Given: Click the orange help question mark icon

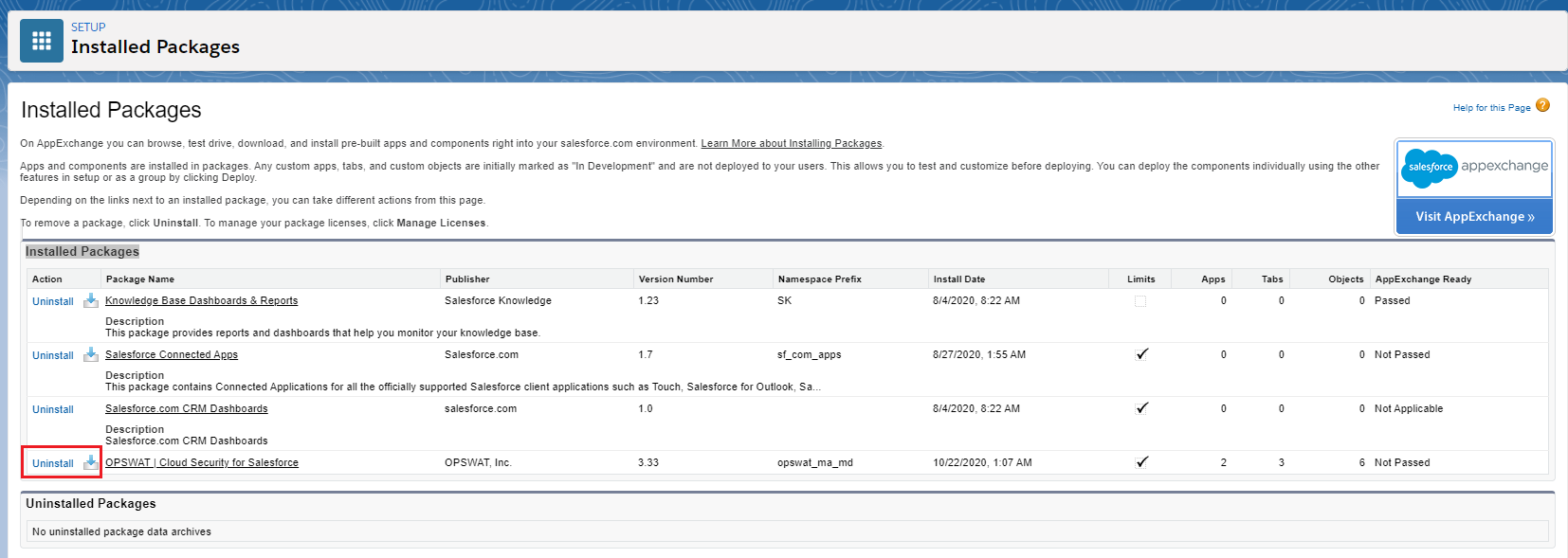Looking at the screenshot, I should [x=1542, y=105].
